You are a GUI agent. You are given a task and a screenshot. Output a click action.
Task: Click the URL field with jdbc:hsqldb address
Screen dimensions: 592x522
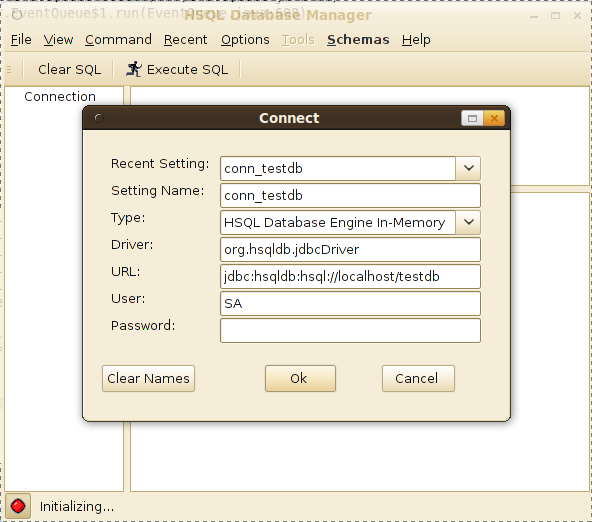(x=350, y=277)
